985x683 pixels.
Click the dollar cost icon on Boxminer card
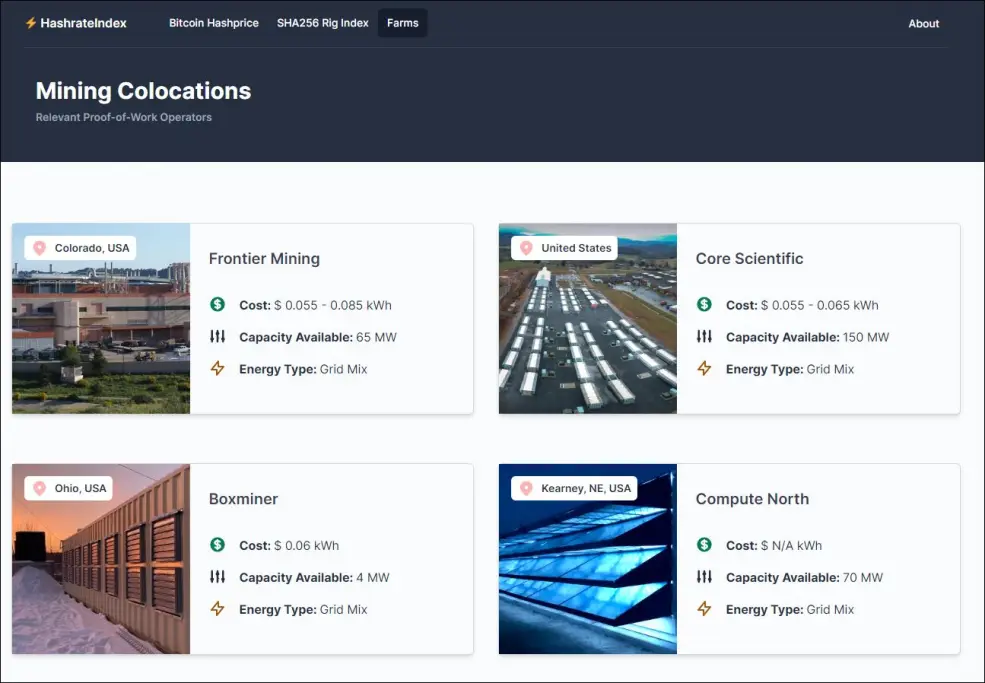coord(217,545)
